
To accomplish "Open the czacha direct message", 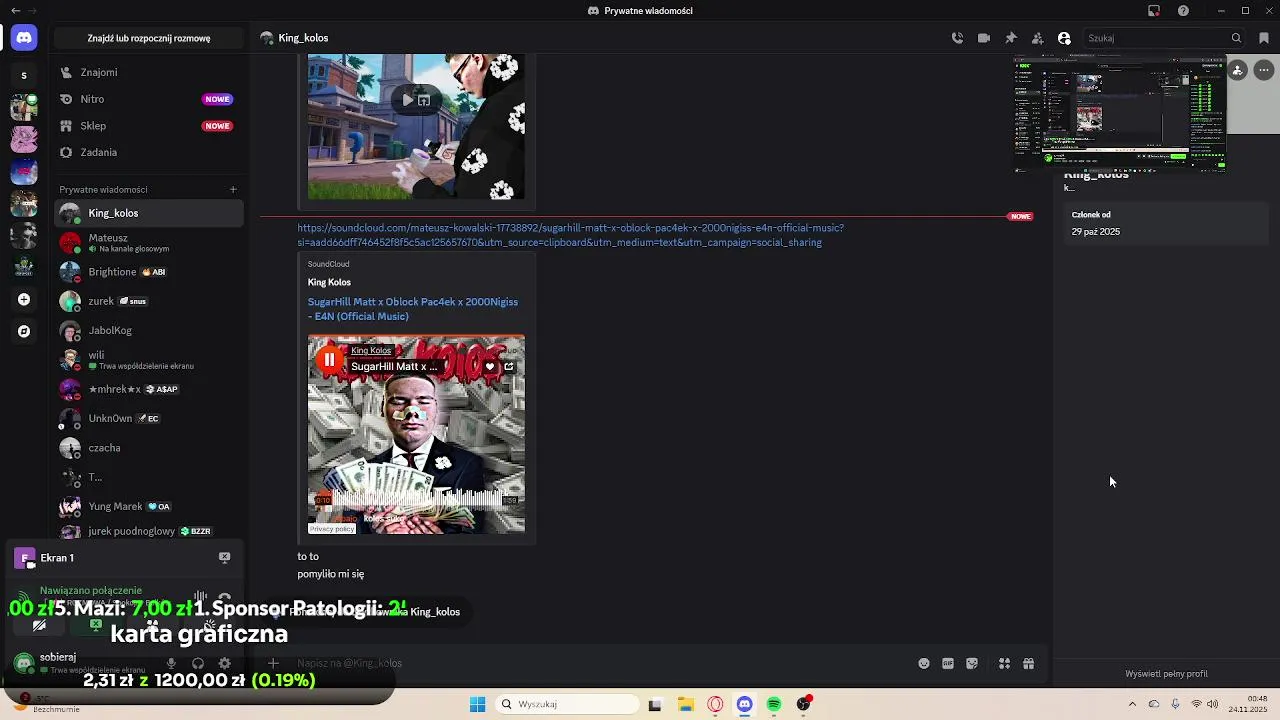I will click(x=149, y=448).
